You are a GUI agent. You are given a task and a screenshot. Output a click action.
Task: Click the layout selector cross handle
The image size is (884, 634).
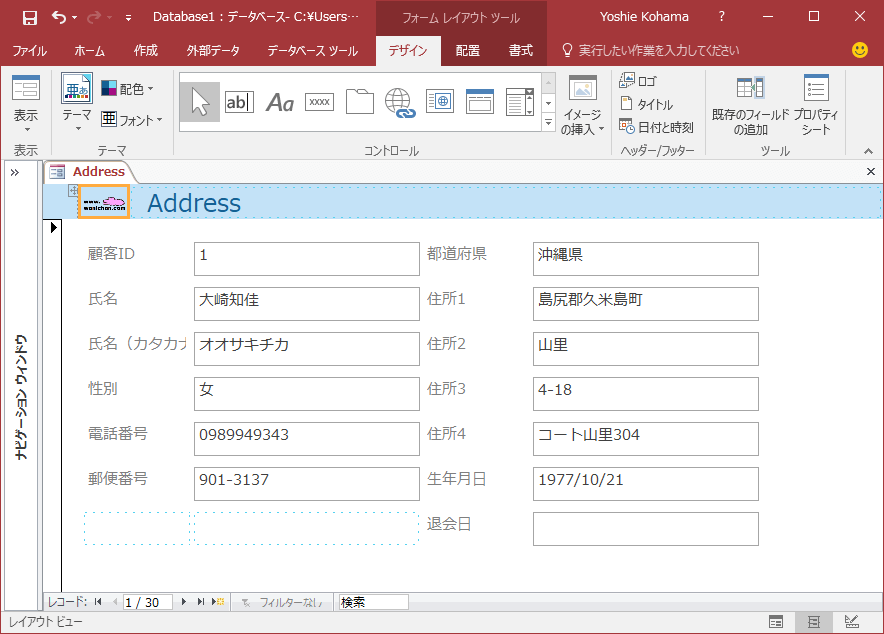coord(73,190)
